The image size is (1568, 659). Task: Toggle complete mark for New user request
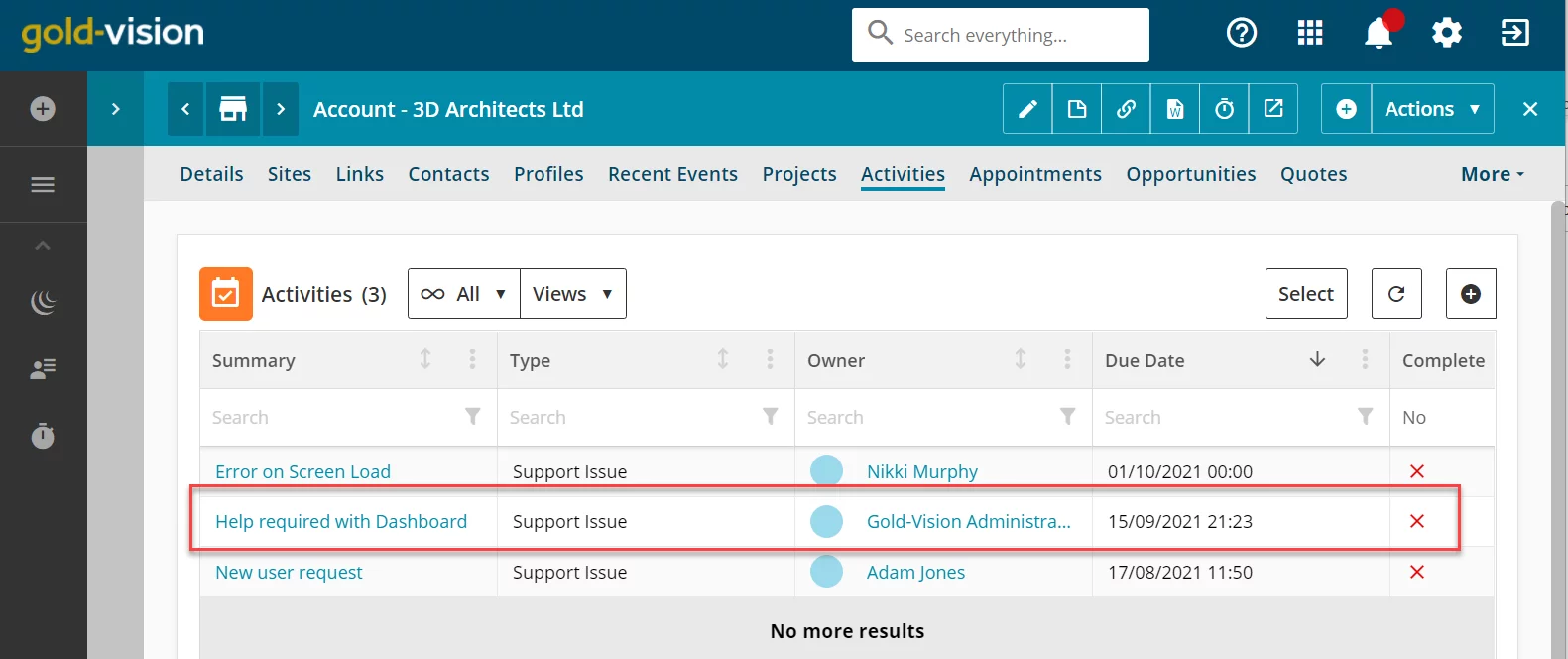(x=1417, y=572)
